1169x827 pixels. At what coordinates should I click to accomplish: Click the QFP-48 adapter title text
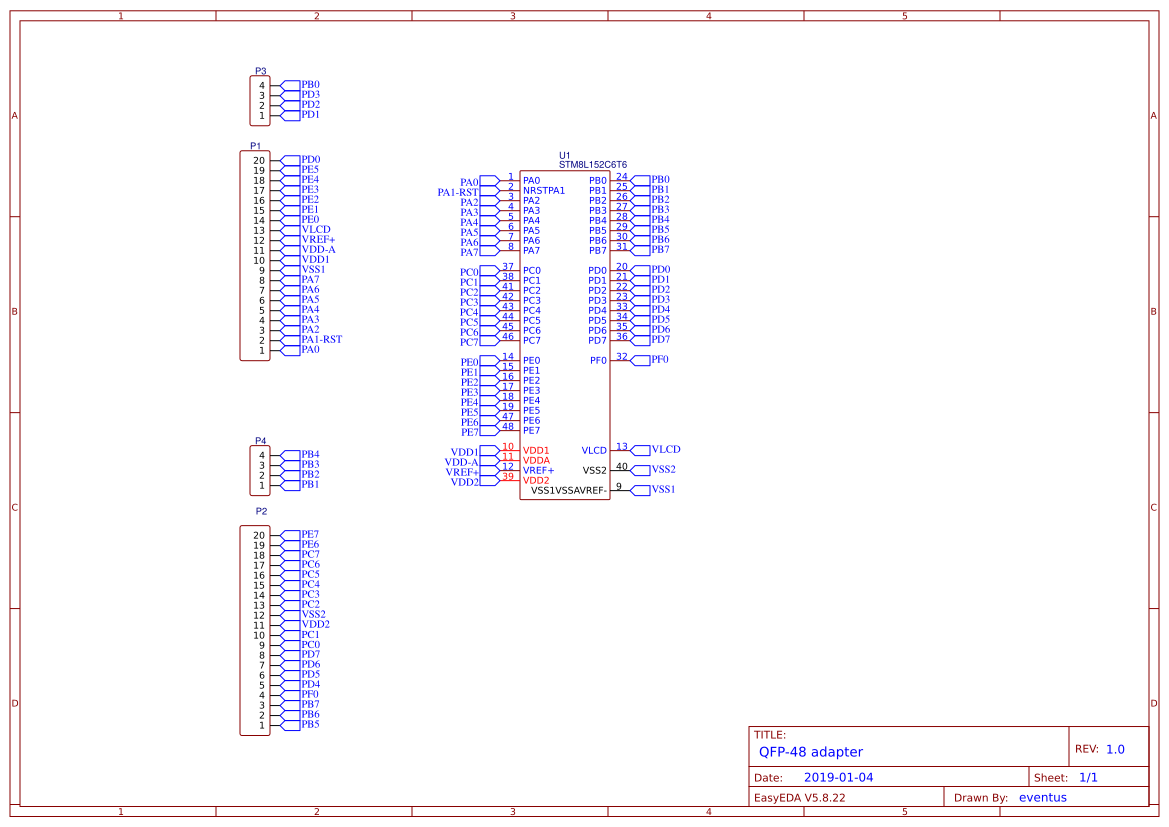click(x=812, y=752)
